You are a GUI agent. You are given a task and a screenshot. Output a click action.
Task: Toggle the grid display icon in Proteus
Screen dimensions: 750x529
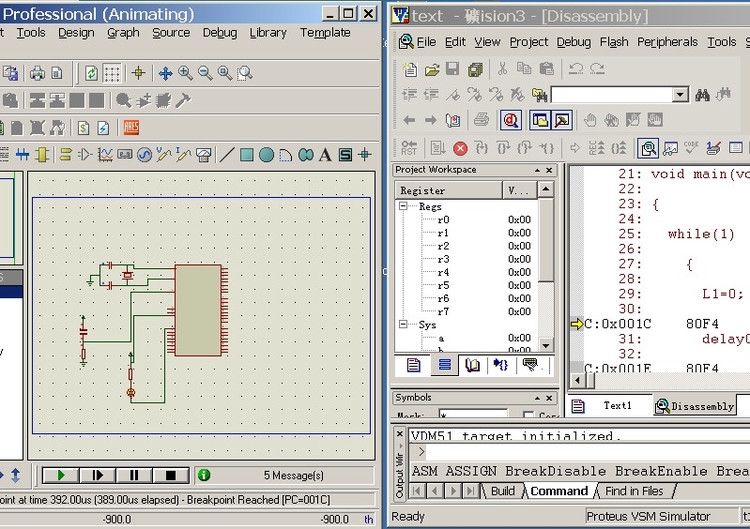pos(112,73)
